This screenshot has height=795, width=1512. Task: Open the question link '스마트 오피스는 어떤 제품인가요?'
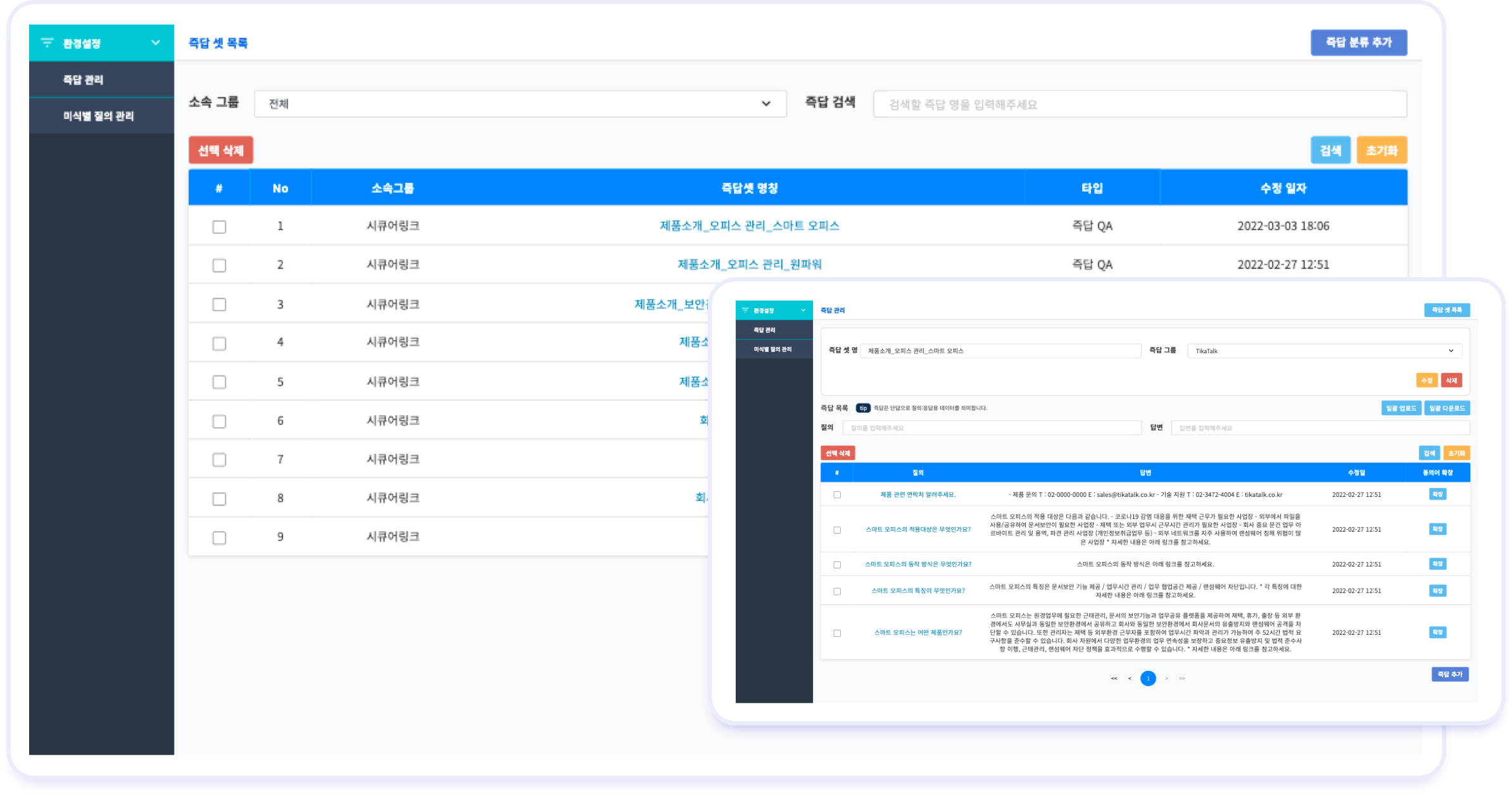(918, 633)
